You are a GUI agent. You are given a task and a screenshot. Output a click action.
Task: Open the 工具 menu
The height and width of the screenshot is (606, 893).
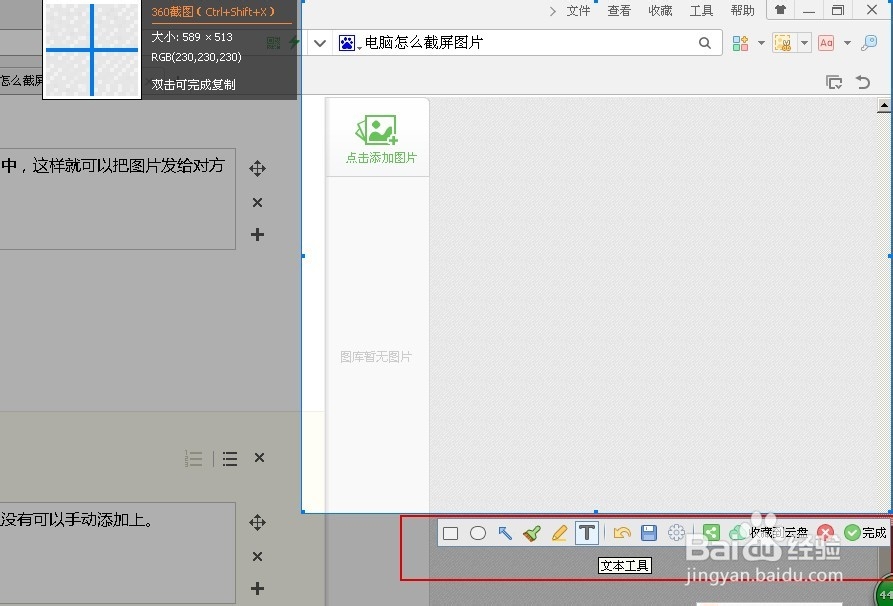pos(701,11)
